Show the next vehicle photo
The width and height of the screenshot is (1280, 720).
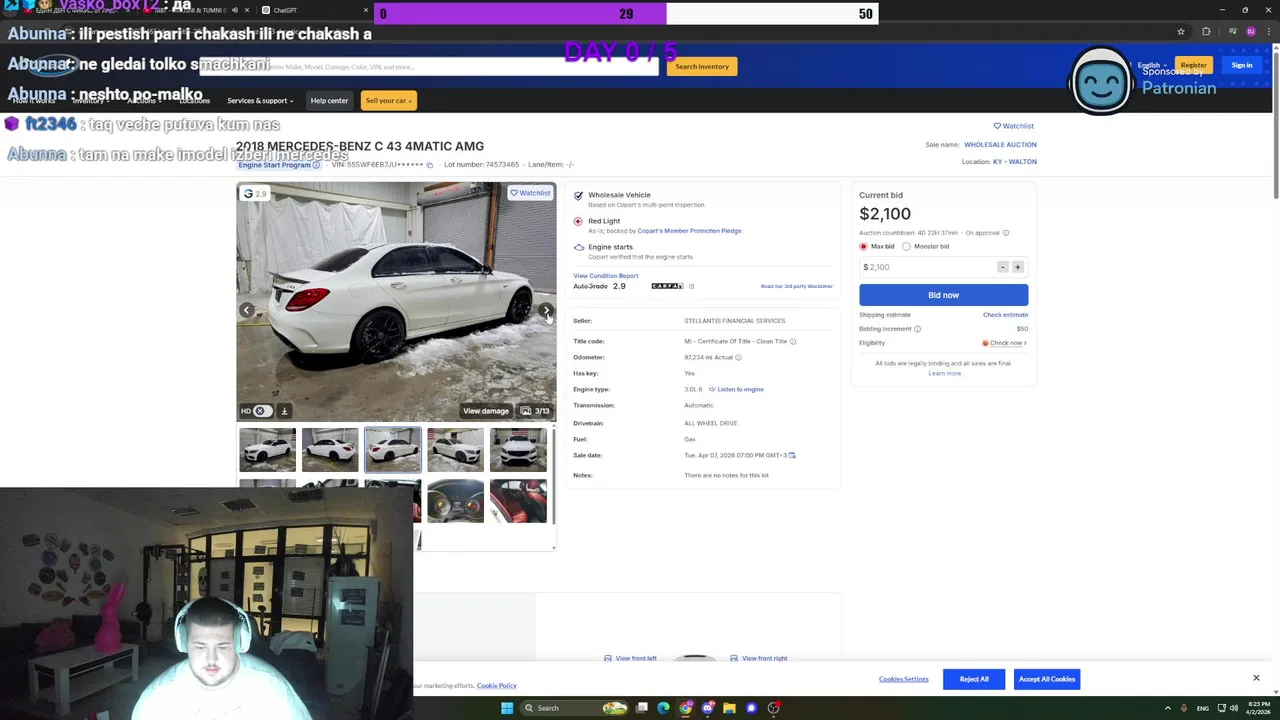click(x=546, y=310)
